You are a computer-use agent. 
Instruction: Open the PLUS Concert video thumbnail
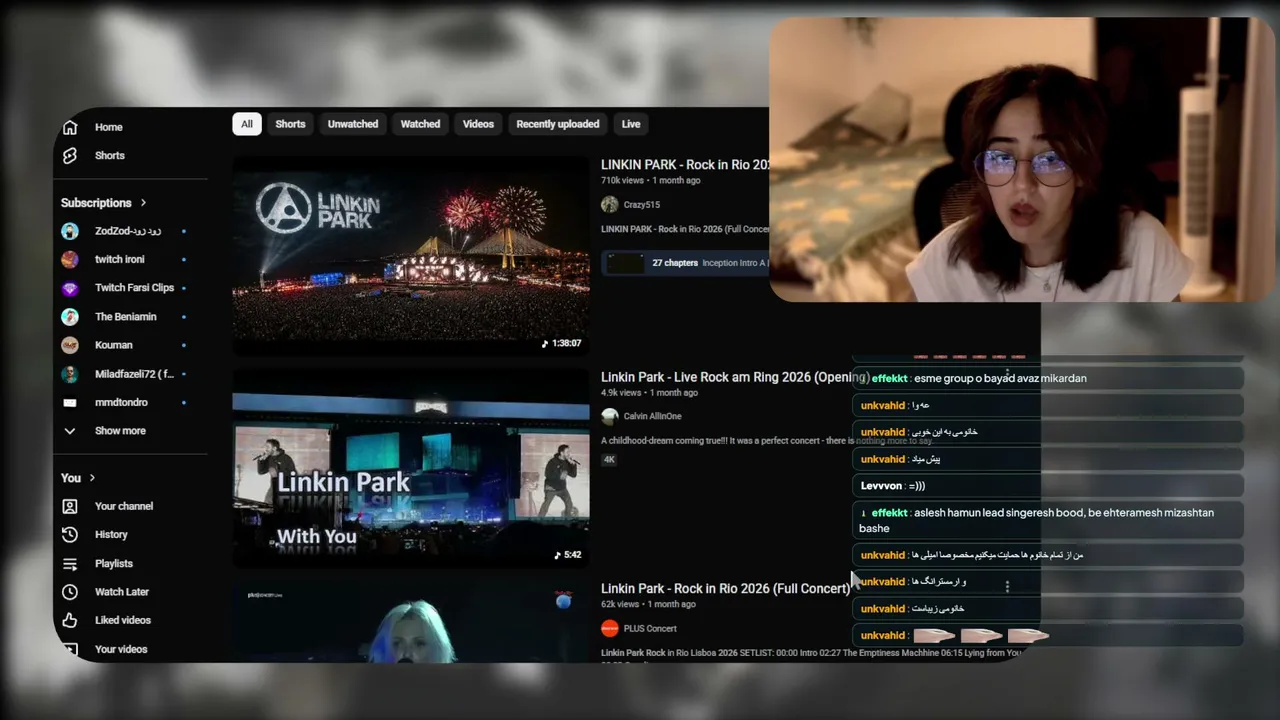click(411, 621)
